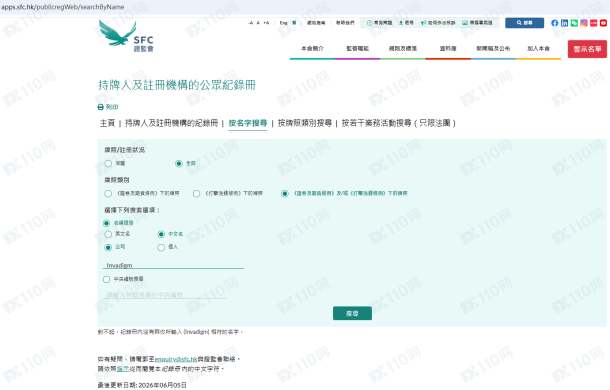The height and width of the screenshot is (390, 610).
Task: Open the YouTube icon at far right
Action: 603,23
